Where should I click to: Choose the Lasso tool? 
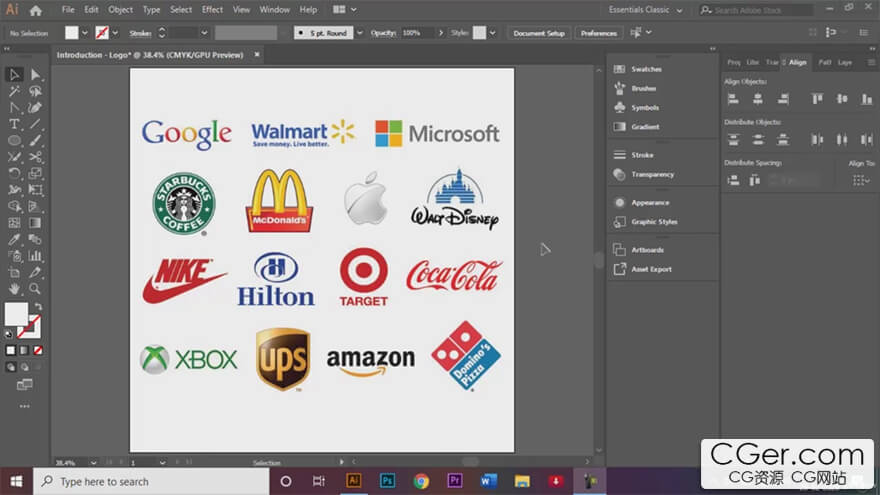click(x=35, y=91)
